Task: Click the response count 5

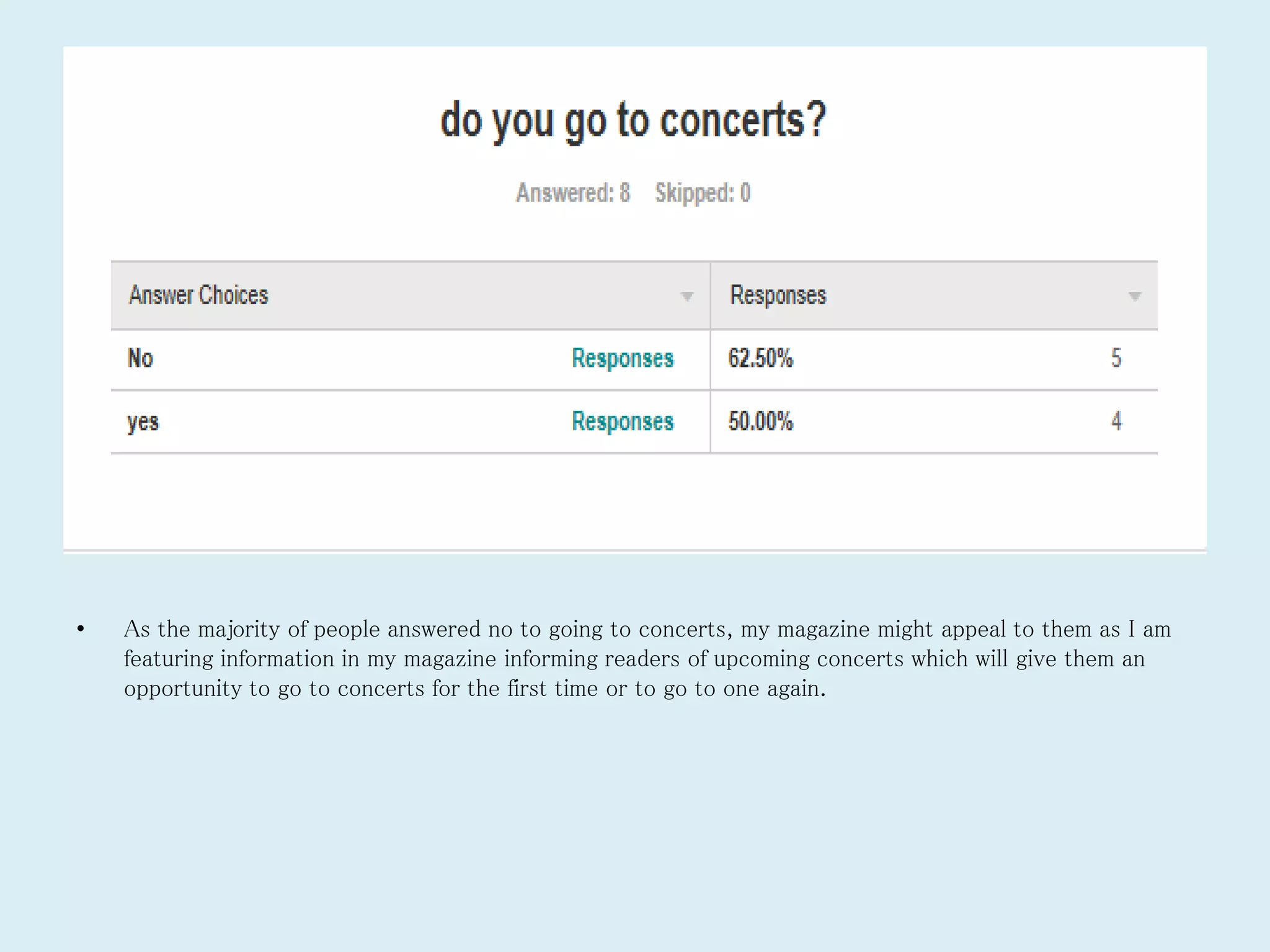Action: [1116, 358]
